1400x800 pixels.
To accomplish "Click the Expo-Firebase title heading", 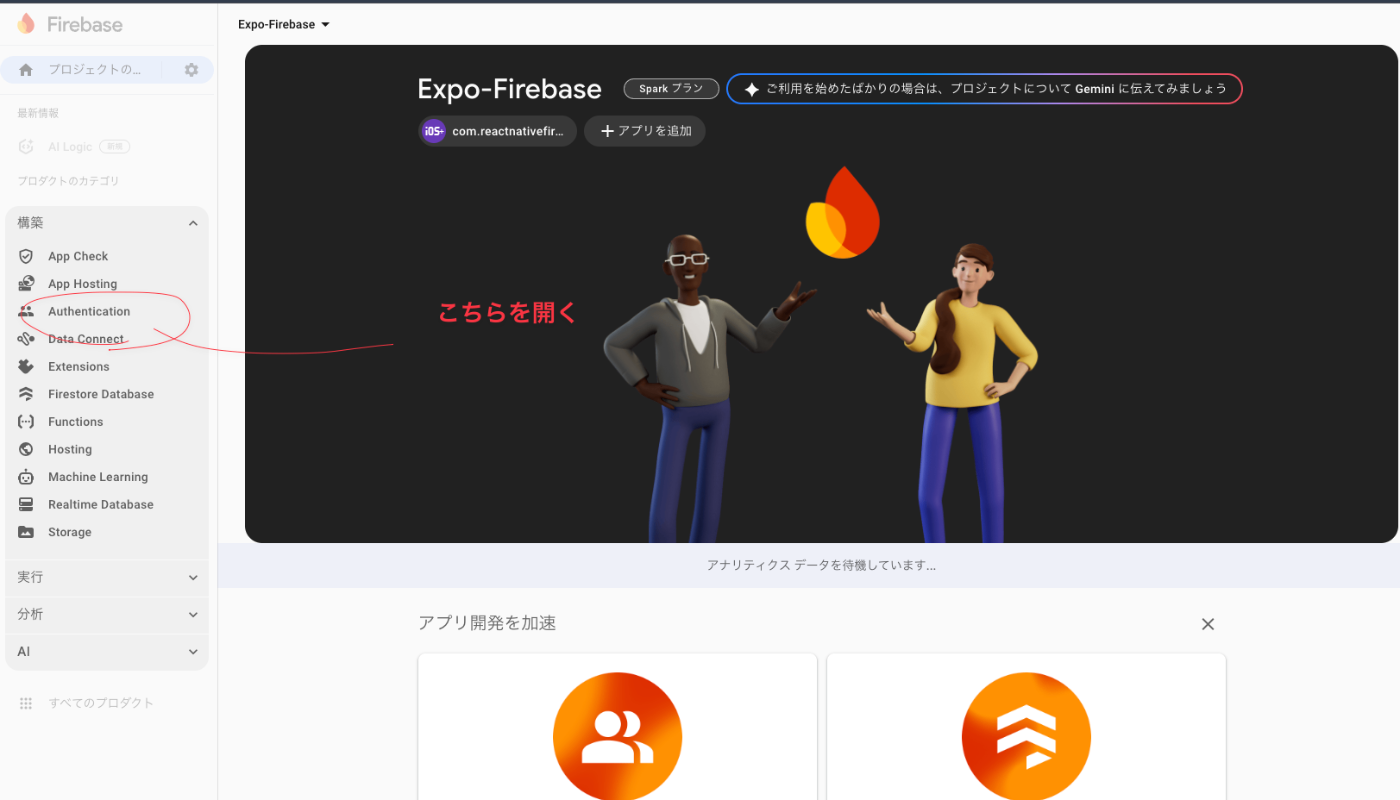I will point(510,89).
